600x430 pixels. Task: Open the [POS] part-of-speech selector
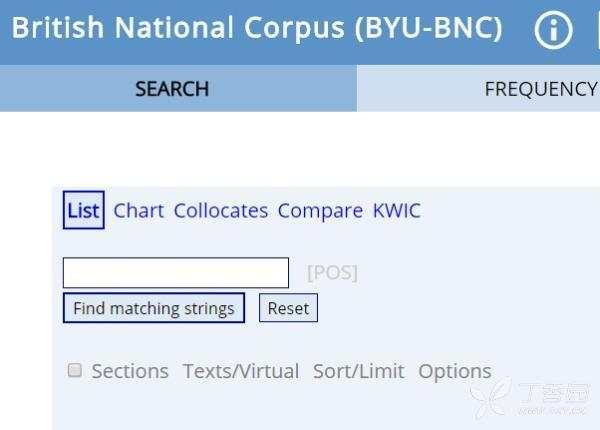pos(332,273)
